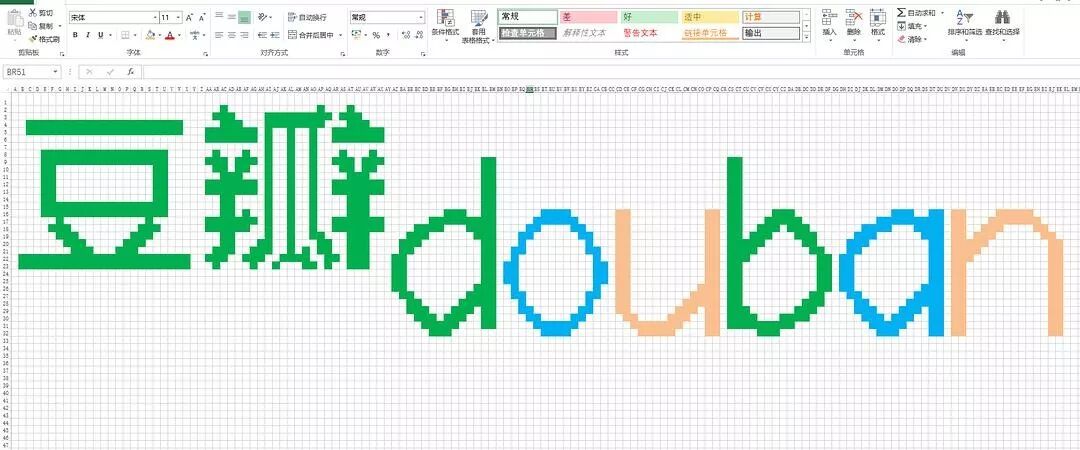The width and height of the screenshot is (1080, 450).
Task: Open the font color dropdown arrow
Action: pyautogui.click(x=179, y=35)
